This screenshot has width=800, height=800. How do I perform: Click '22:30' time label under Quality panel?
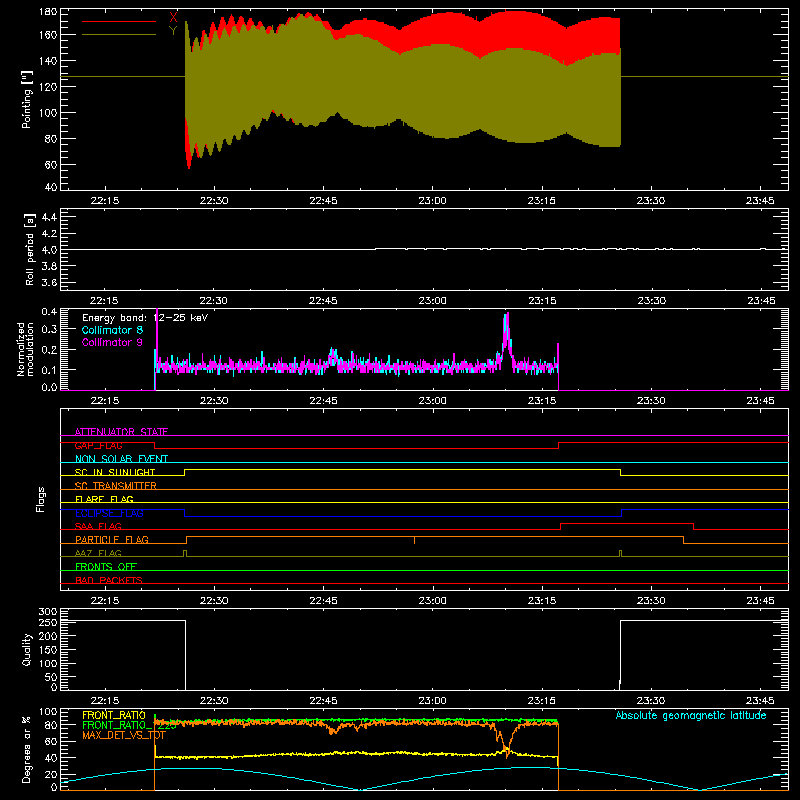(214, 701)
